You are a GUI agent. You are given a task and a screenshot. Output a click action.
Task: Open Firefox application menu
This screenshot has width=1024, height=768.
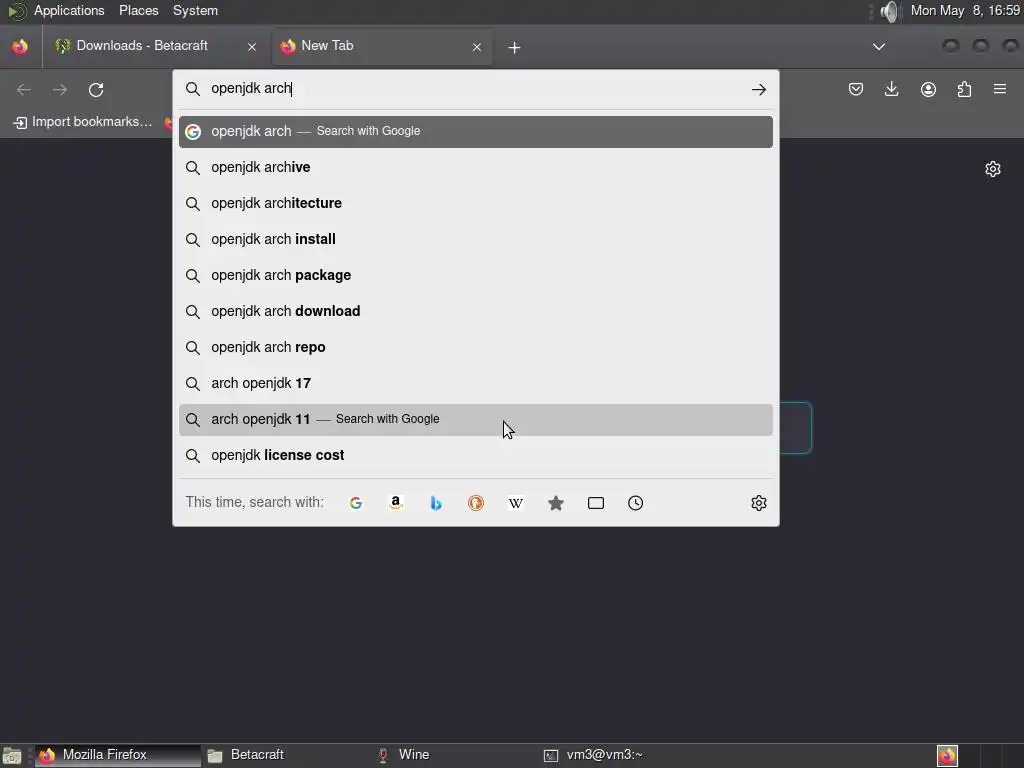[x=1000, y=89]
